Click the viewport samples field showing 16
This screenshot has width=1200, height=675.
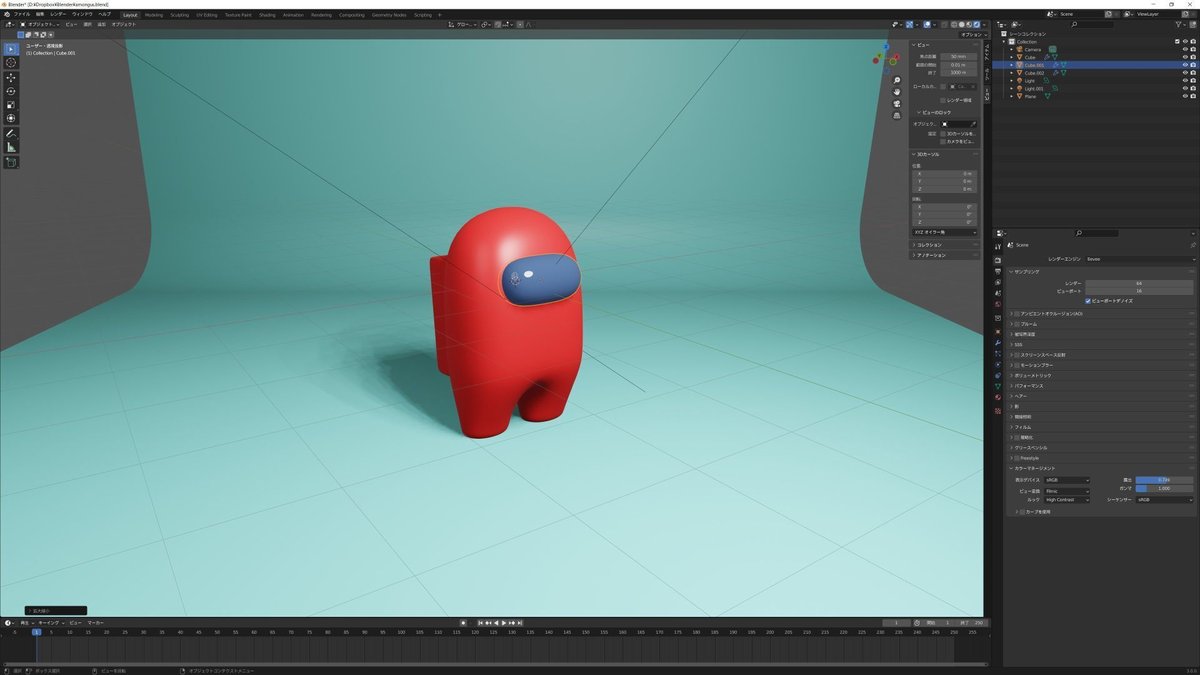pyautogui.click(x=1139, y=291)
